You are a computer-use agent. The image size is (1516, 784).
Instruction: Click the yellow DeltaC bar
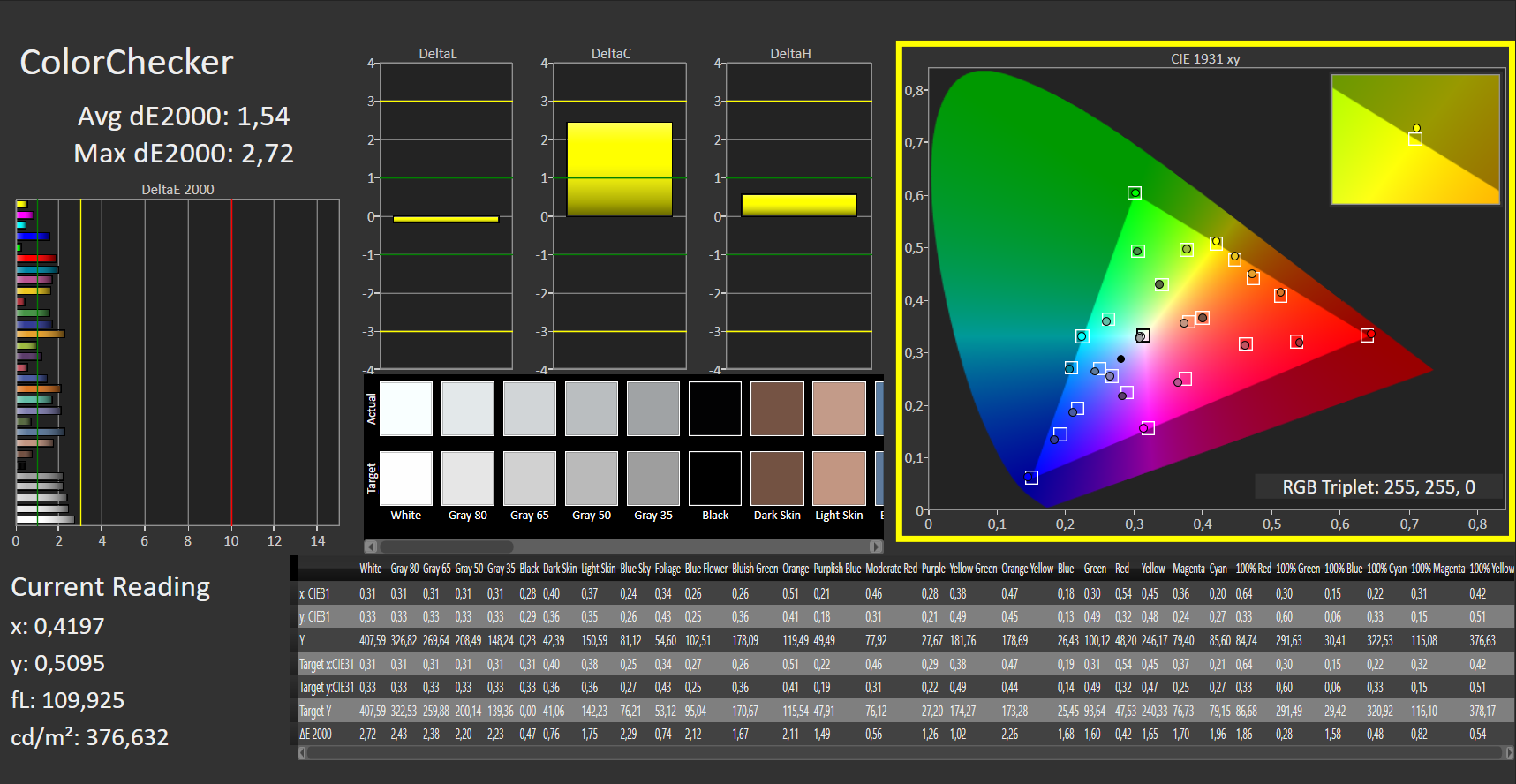pos(619,170)
